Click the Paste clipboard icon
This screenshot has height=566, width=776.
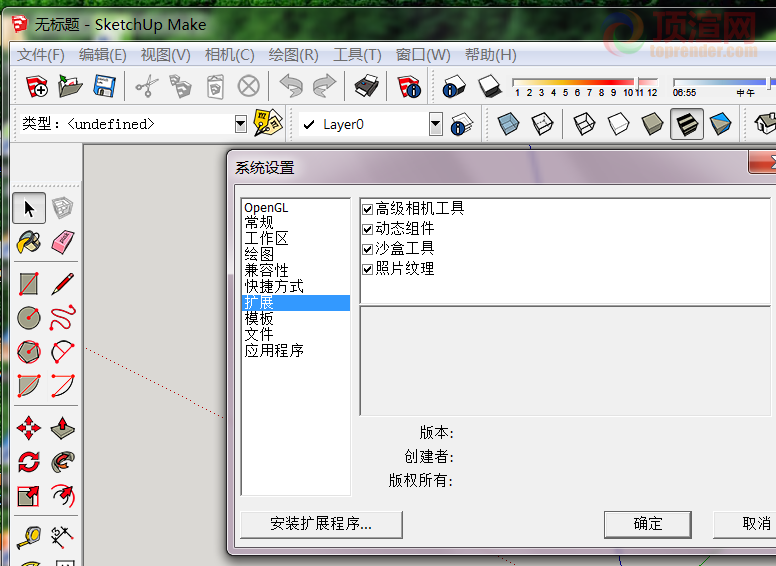pyautogui.click(x=215, y=87)
